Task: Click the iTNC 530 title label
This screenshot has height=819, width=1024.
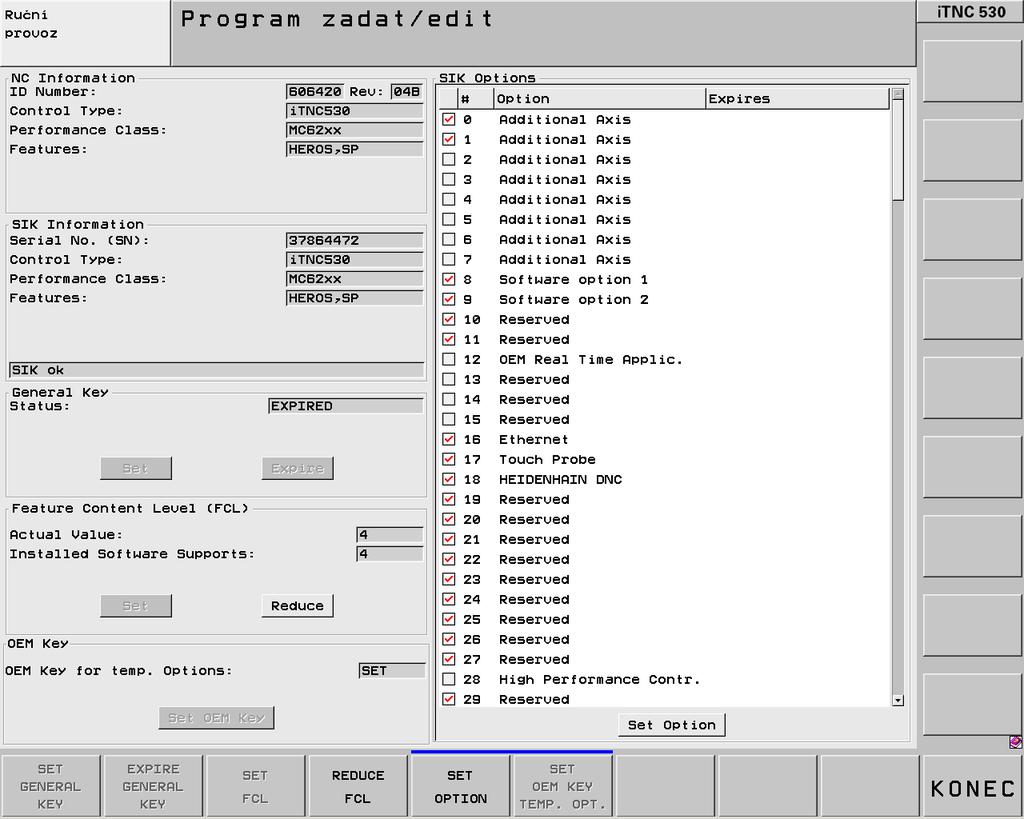Action: 971,12
